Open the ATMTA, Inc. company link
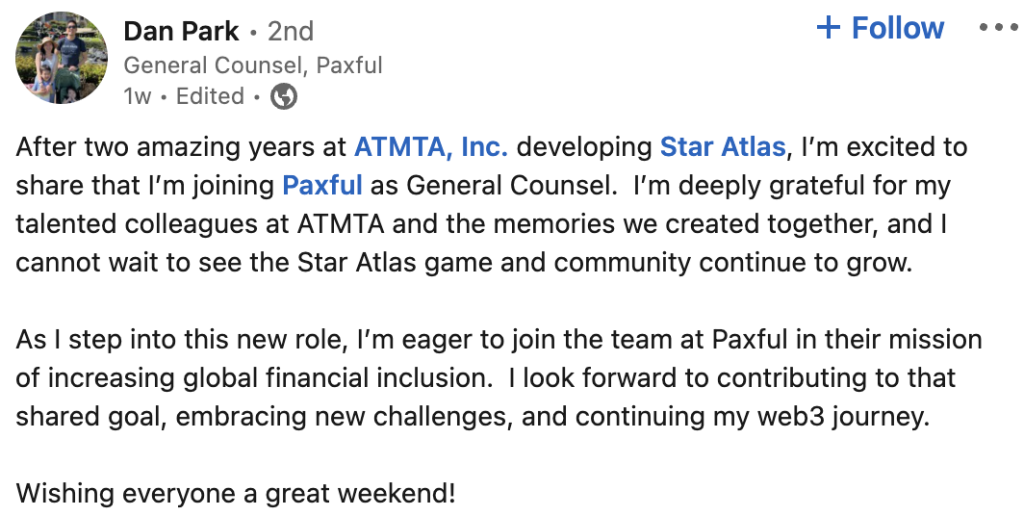1024x516 pixels. click(431, 148)
